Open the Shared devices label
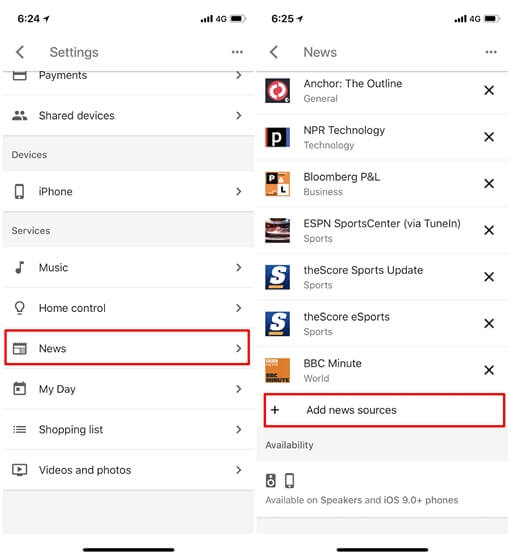511x560 pixels. (77, 115)
